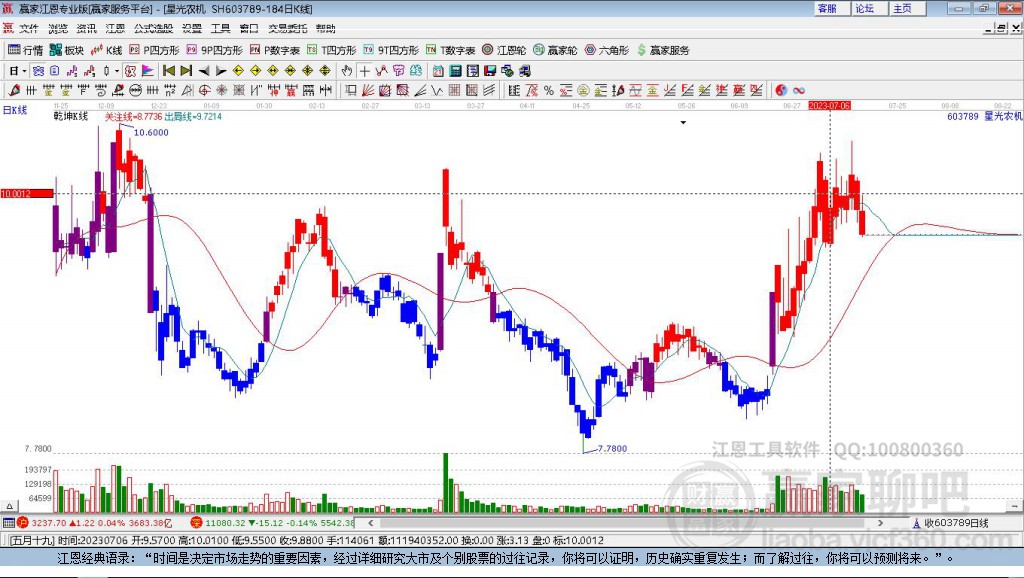The image size is (1024, 578).
Task: Click the 出局线=9.7214 indicator label
Action: [x=193, y=116]
